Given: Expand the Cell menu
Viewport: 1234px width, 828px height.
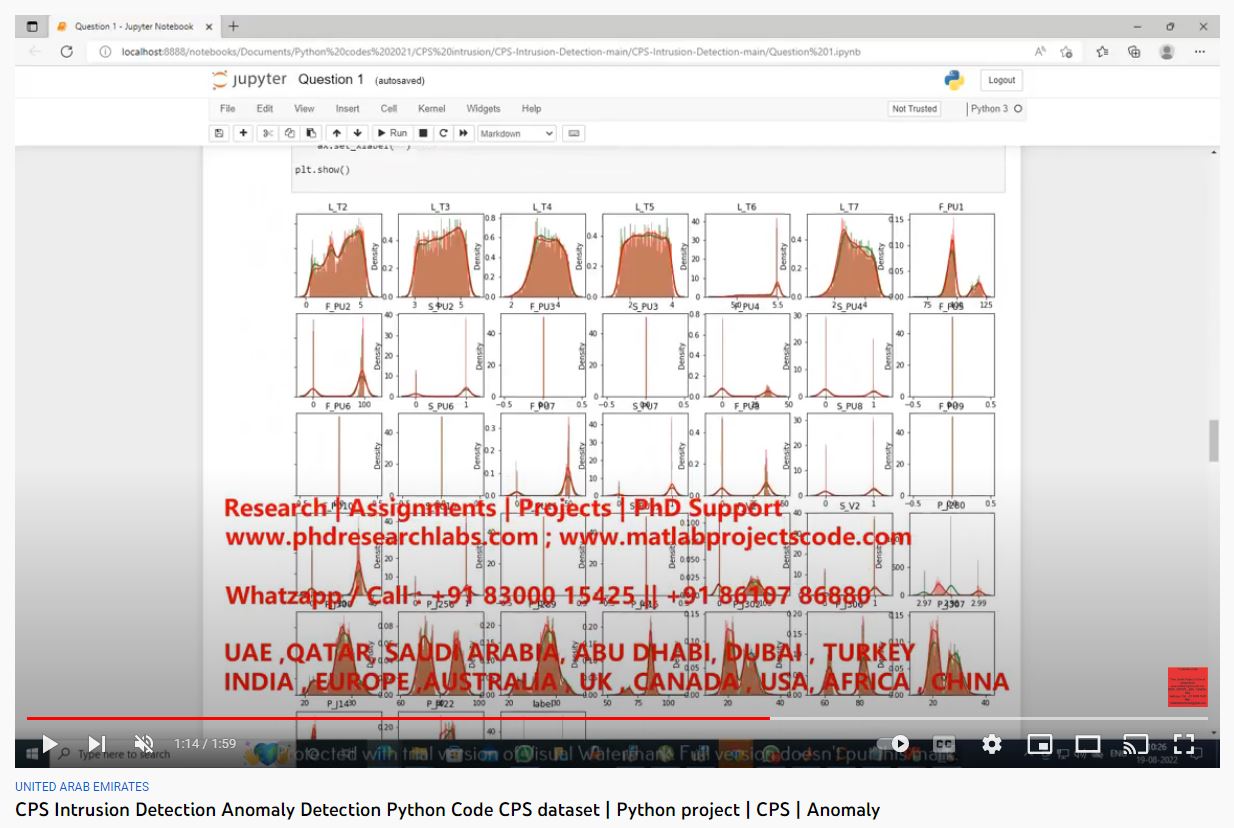Looking at the screenshot, I should [389, 109].
